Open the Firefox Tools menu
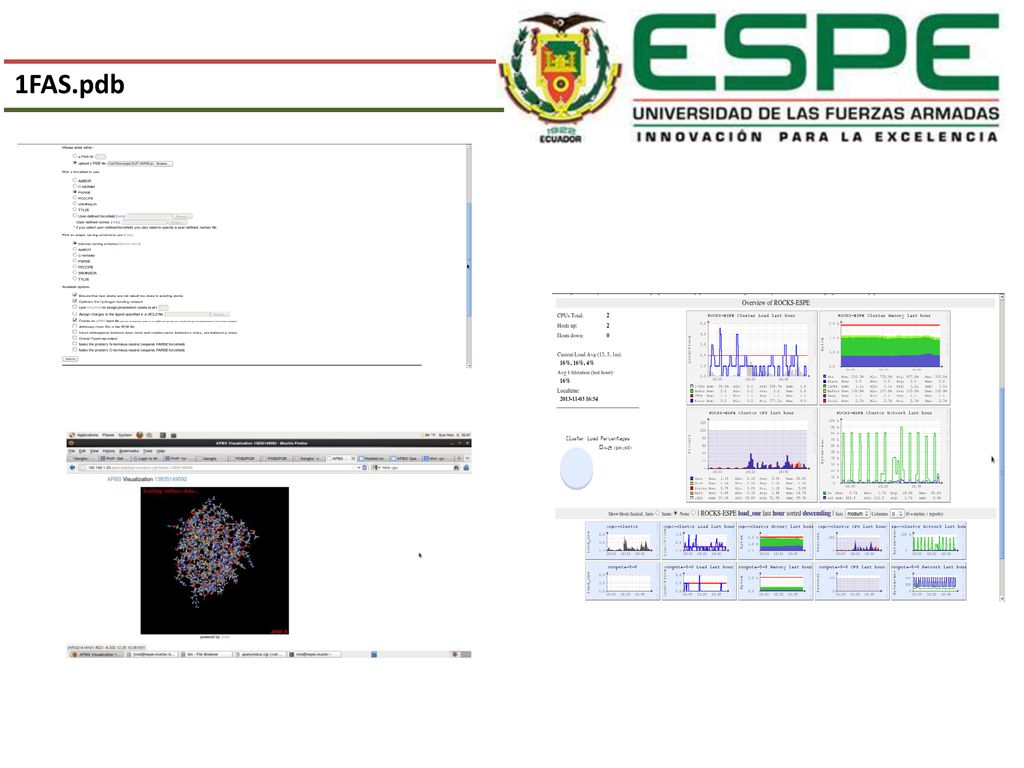Image resolution: width=1024 pixels, height=768 pixels. [148, 451]
